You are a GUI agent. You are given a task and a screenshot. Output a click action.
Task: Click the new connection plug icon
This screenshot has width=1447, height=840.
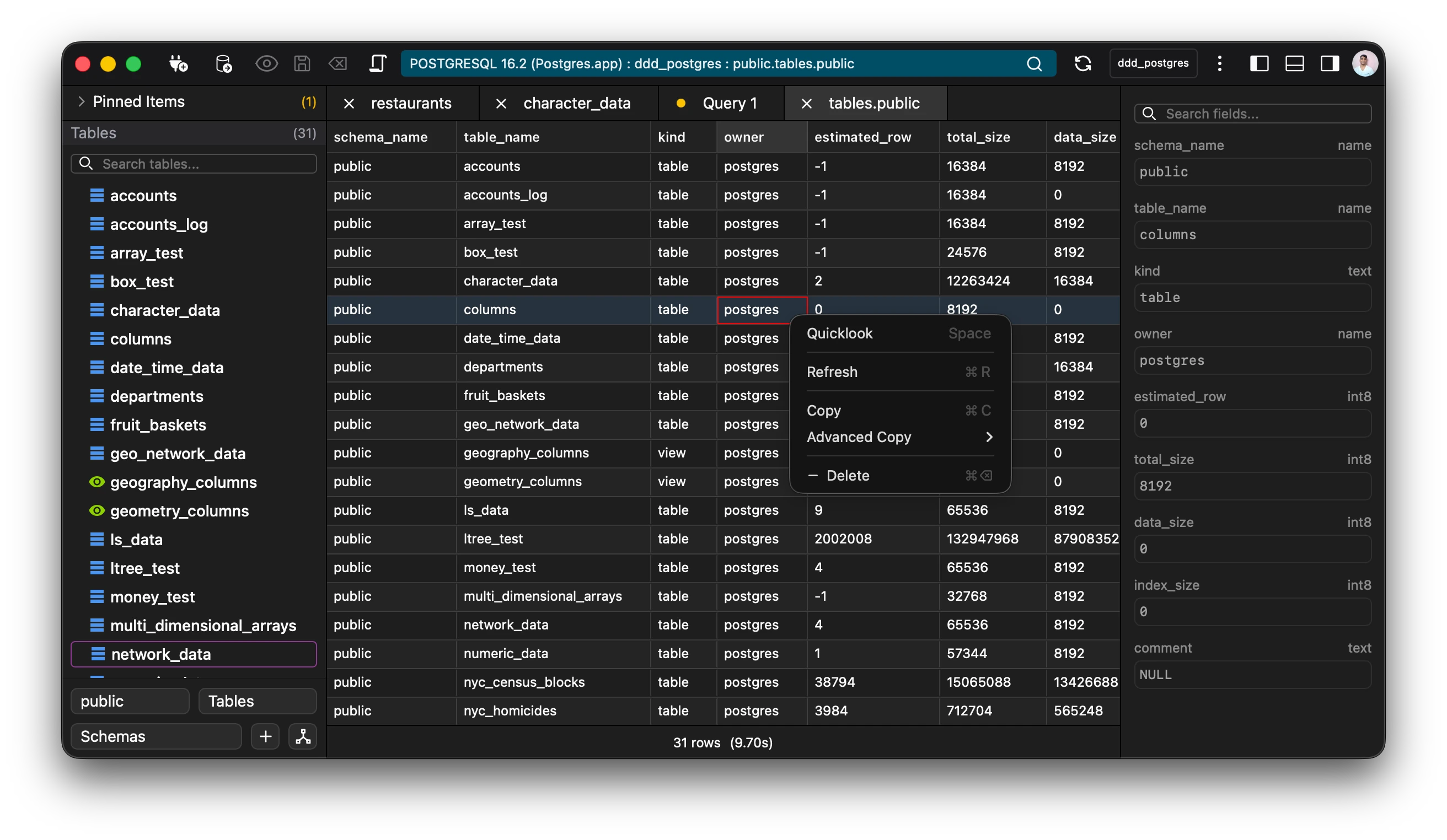[178, 64]
